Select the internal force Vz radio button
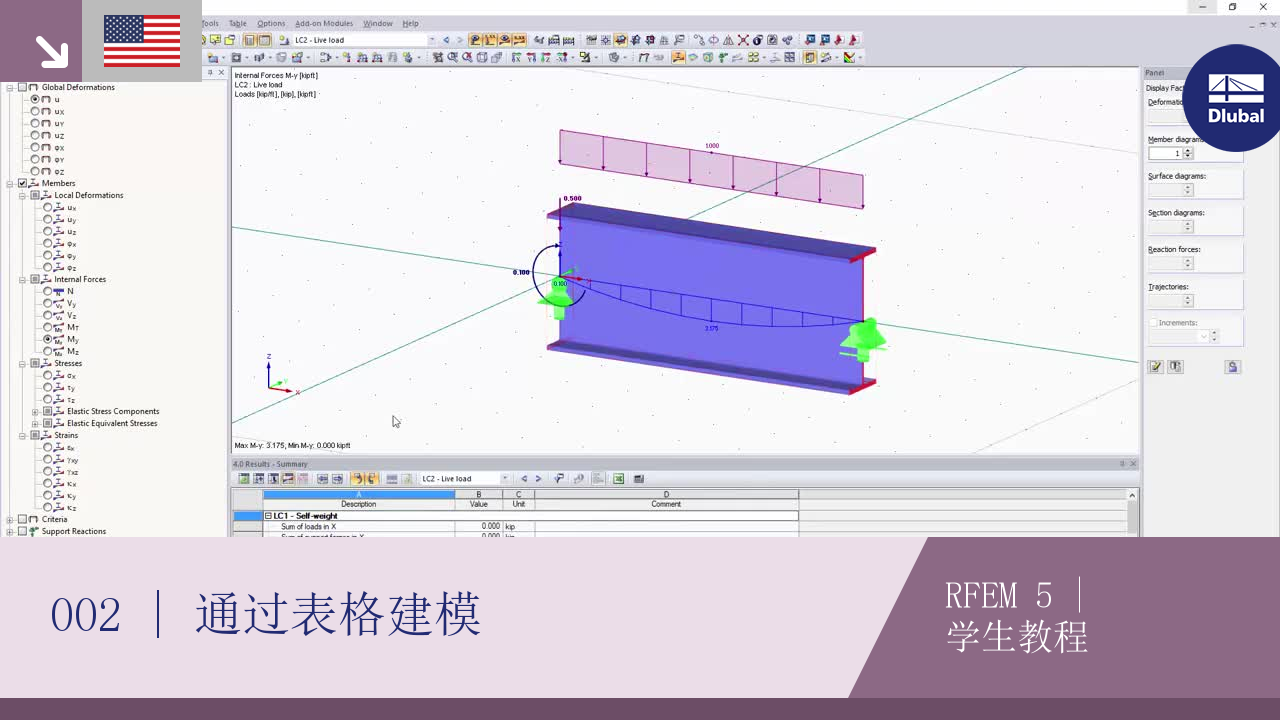The image size is (1280, 720). tap(47, 315)
